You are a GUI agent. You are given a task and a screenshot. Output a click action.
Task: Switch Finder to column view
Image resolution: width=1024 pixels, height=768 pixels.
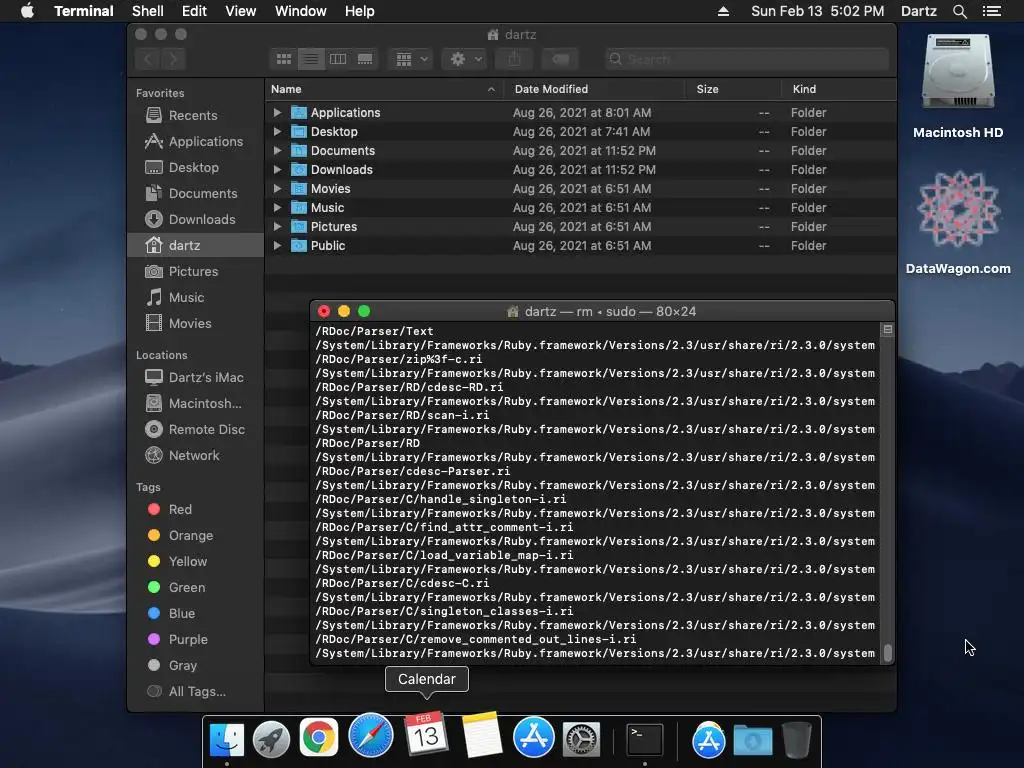click(x=338, y=59)
